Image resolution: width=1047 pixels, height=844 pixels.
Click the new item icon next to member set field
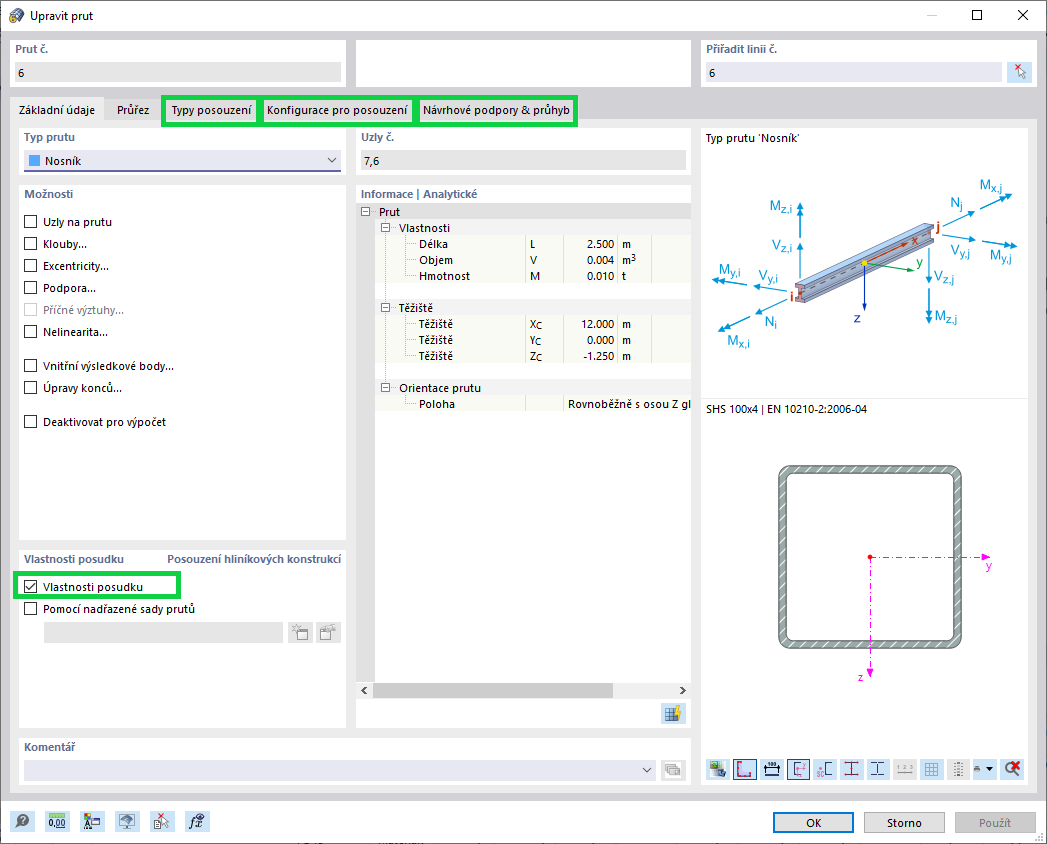(x=300, y=632)
